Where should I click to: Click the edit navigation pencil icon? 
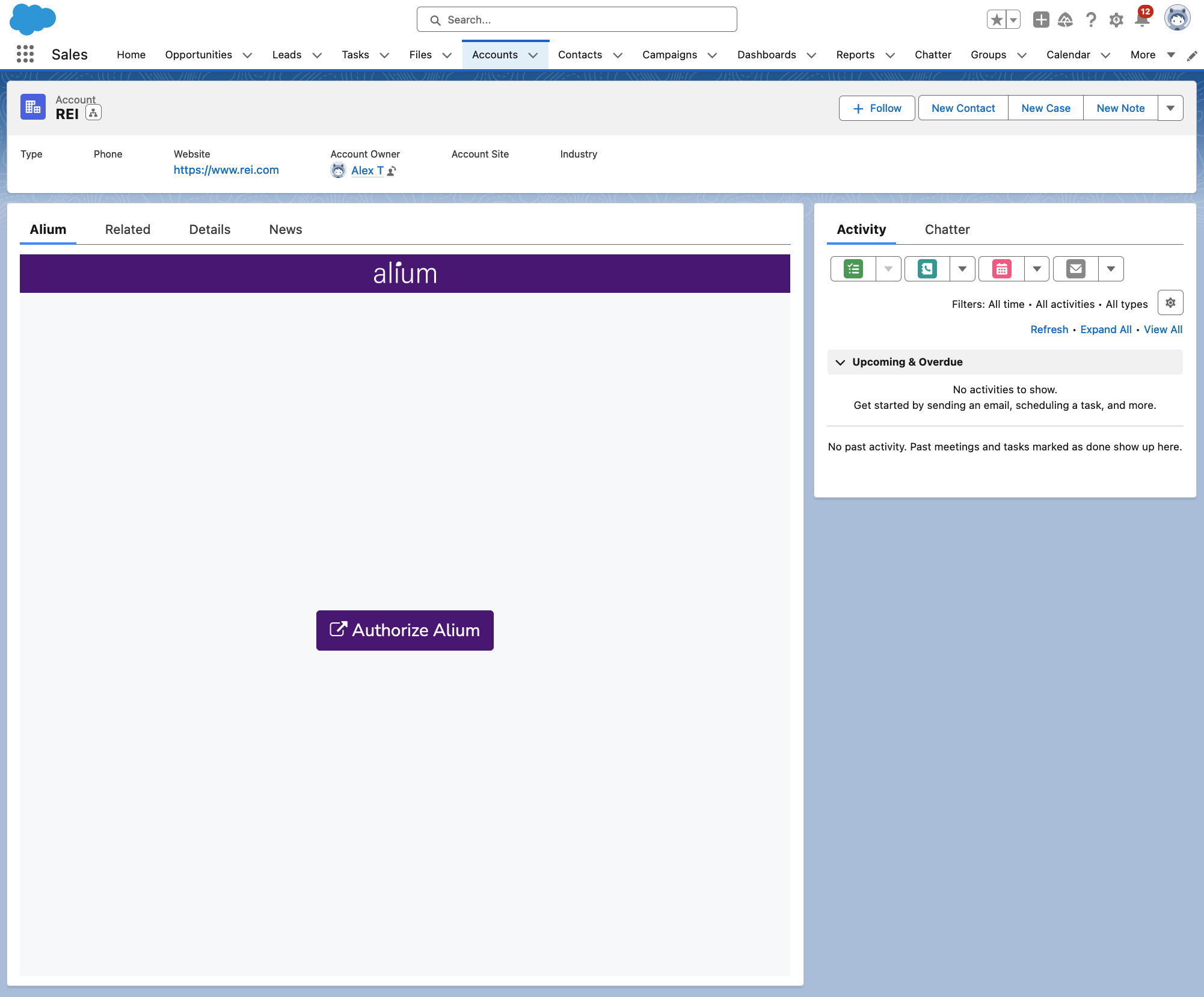1191,56
